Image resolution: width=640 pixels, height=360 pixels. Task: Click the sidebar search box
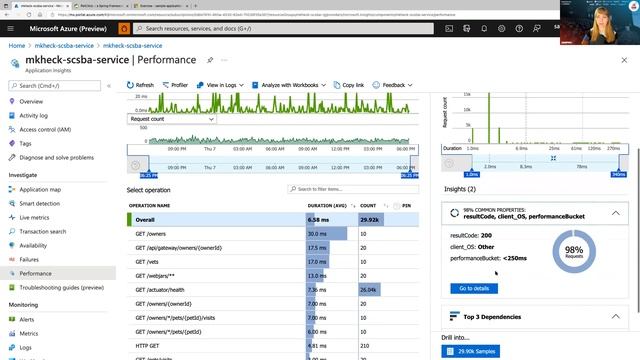pos(54,86)
